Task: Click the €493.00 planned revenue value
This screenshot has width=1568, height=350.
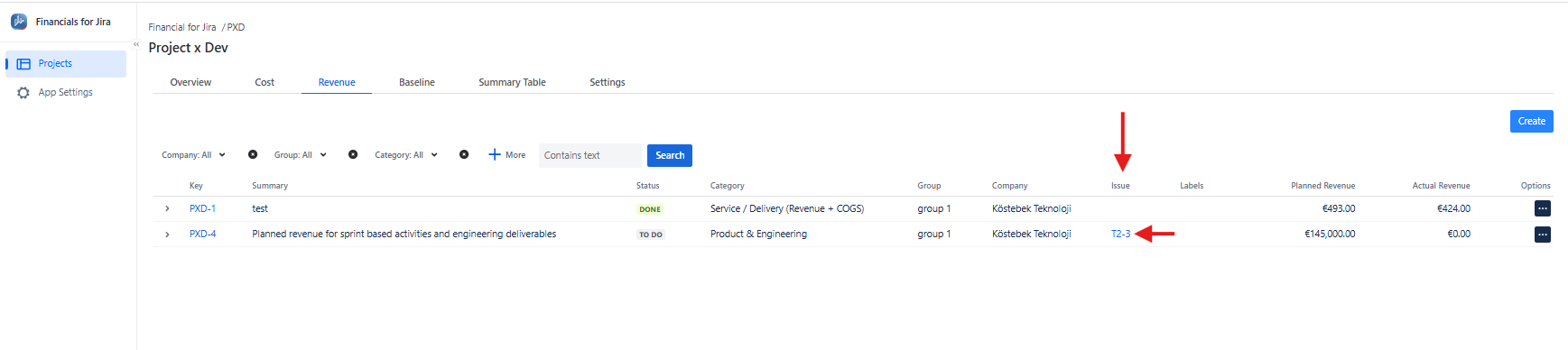Action: (x=1339, y=208)
